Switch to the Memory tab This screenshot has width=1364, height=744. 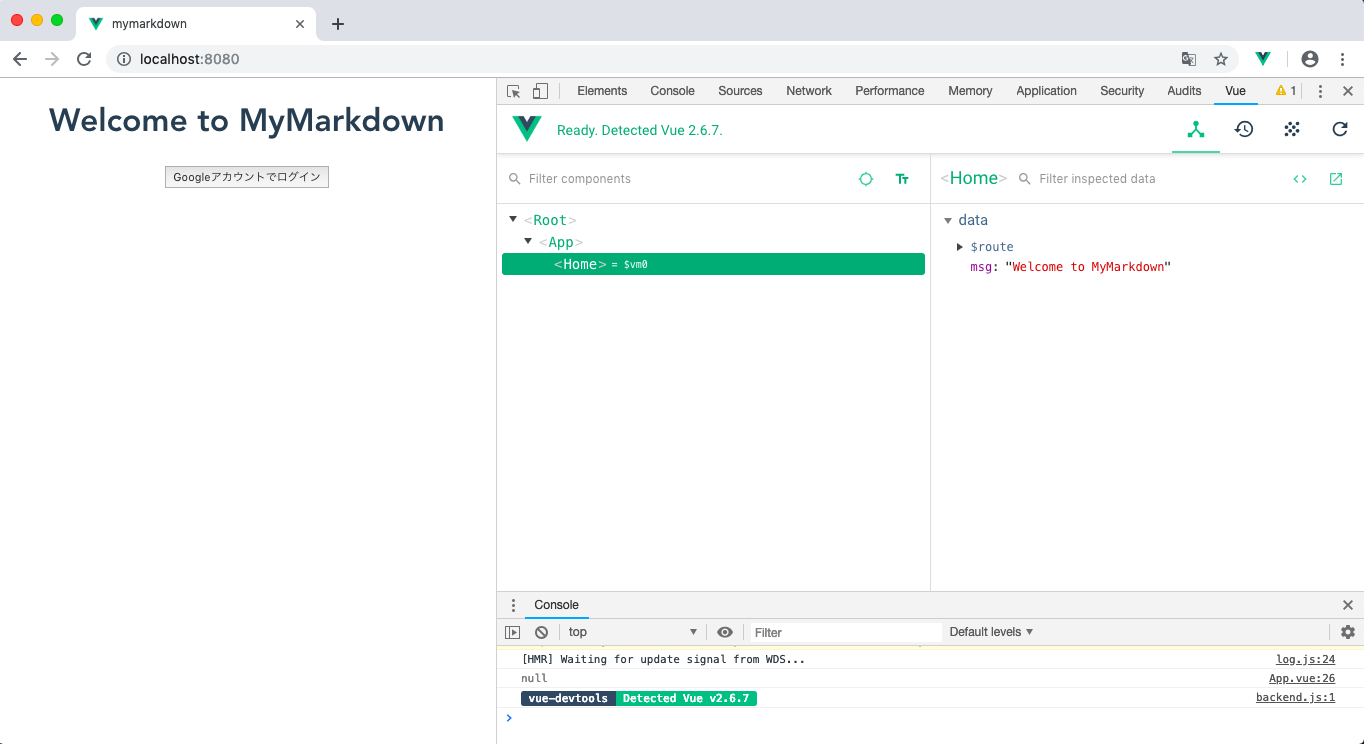click(970, 91)
